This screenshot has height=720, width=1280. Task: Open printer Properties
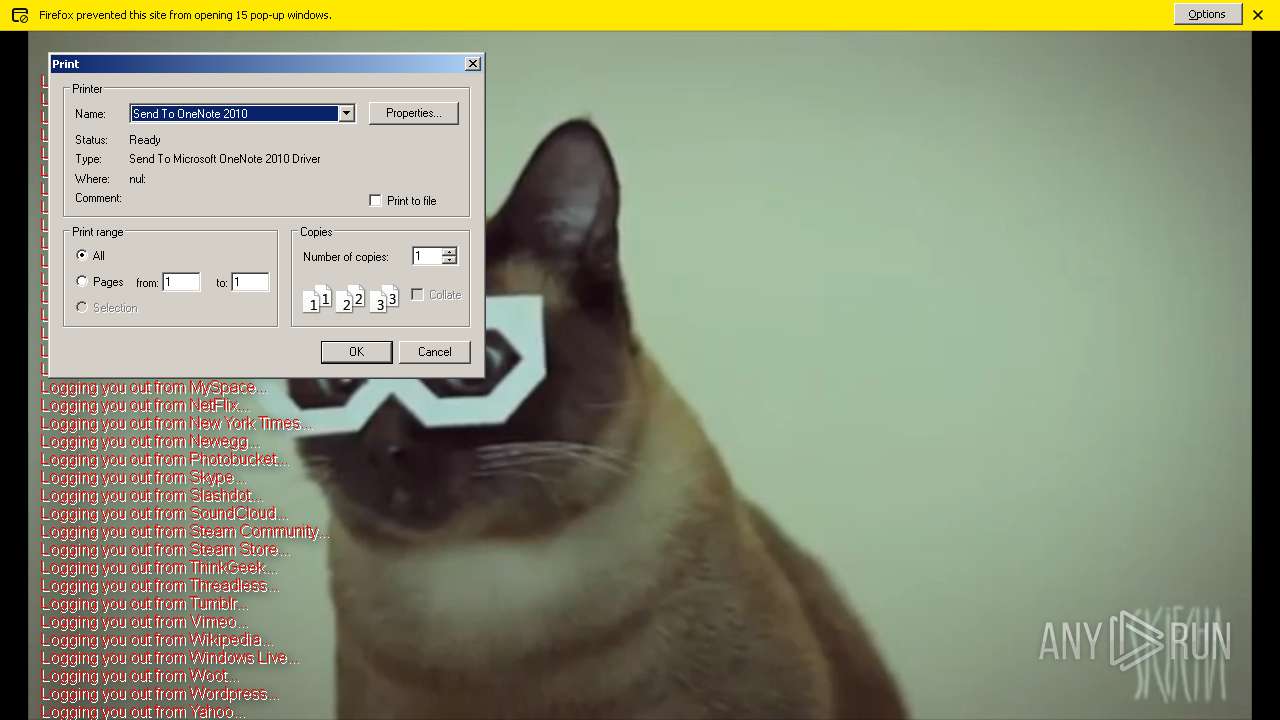(414, 113)
